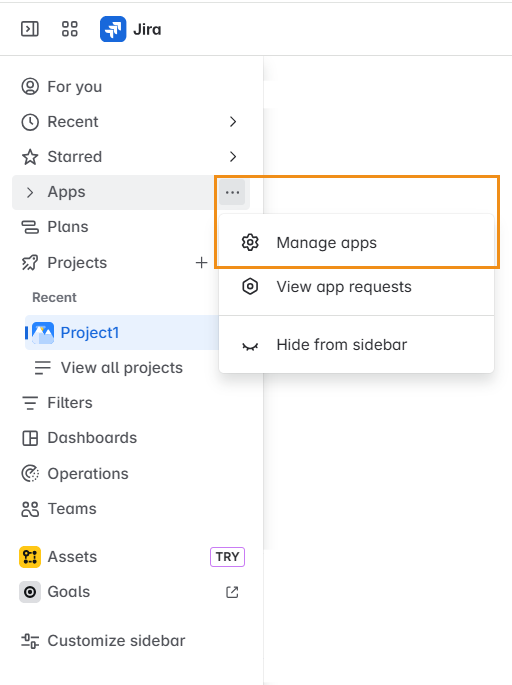Open the Assets icon in sidebar
Screen dimensions: 512x685
click(x=30, y=557)
